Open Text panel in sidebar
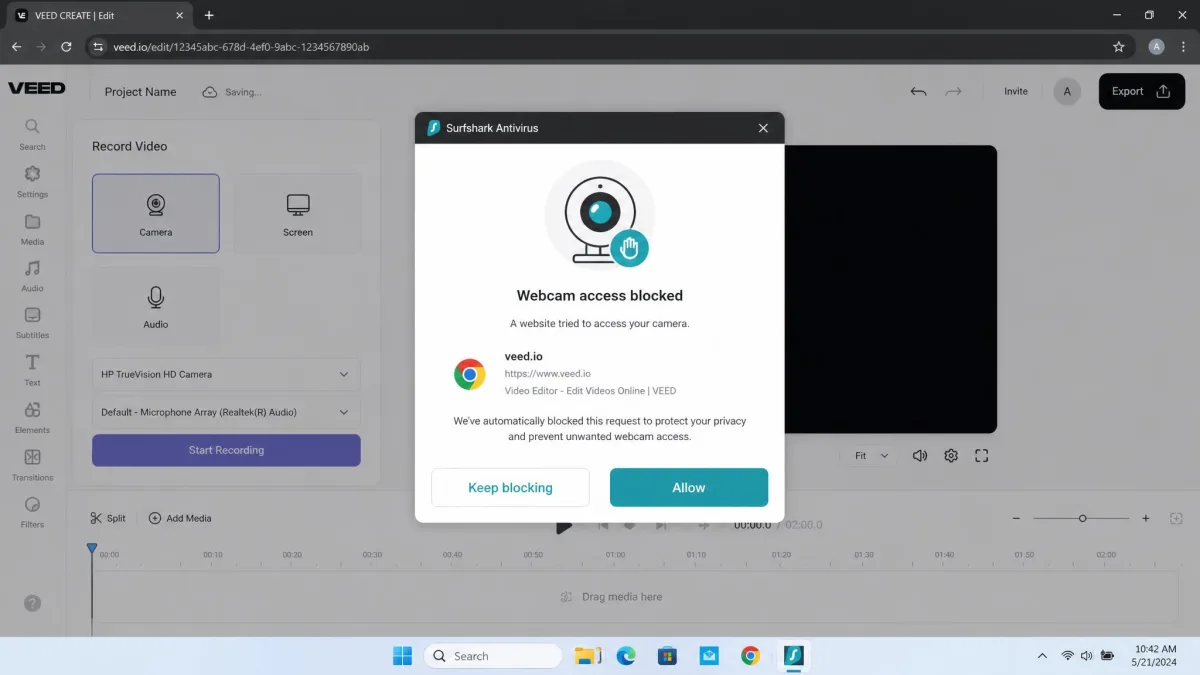Viewport: 1200px width, 675px height. 32,369
